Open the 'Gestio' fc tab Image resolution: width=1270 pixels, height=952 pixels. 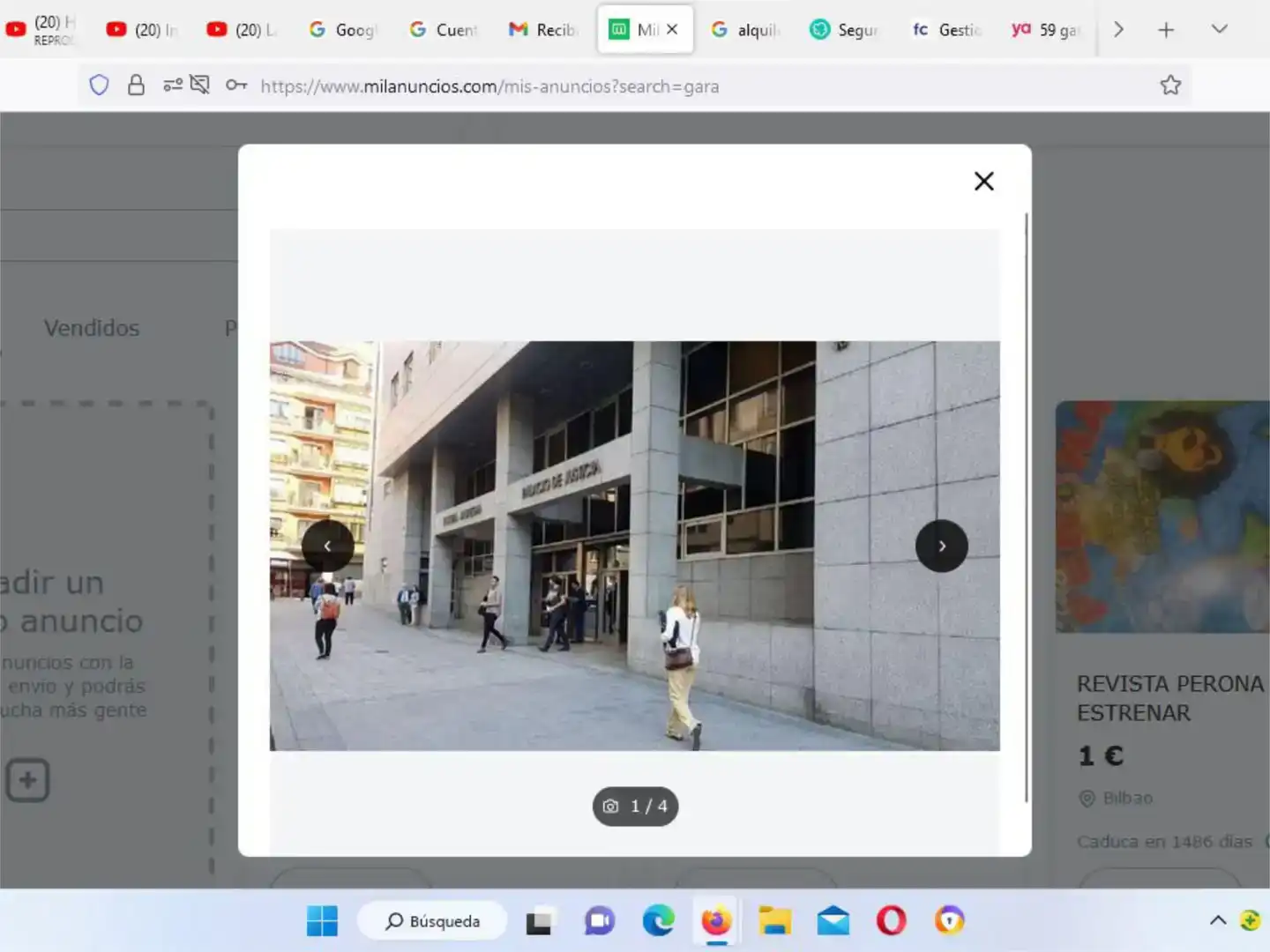pyautogui.click(x=947, y=30)
